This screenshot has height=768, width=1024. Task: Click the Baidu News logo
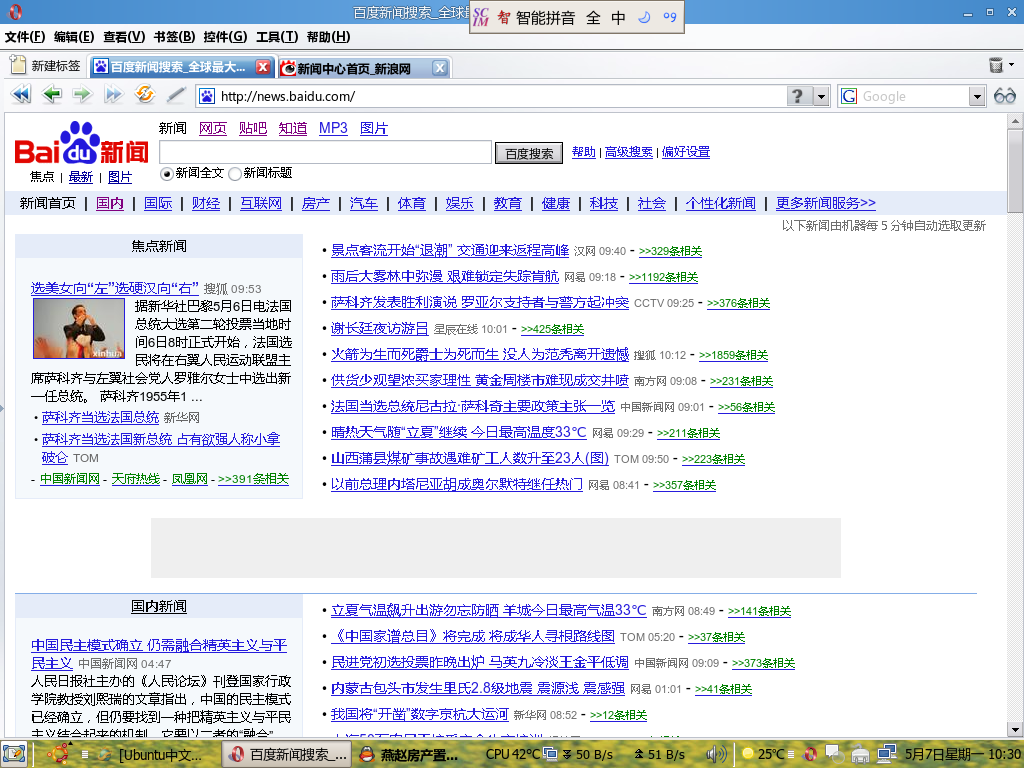82,144
